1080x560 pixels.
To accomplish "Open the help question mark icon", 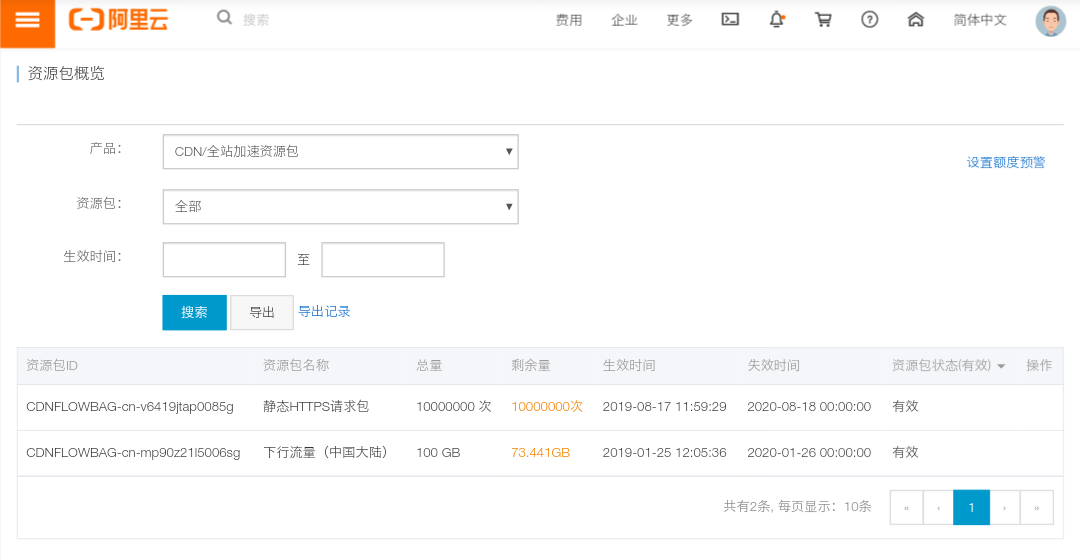I will click(x=870, y=19).
